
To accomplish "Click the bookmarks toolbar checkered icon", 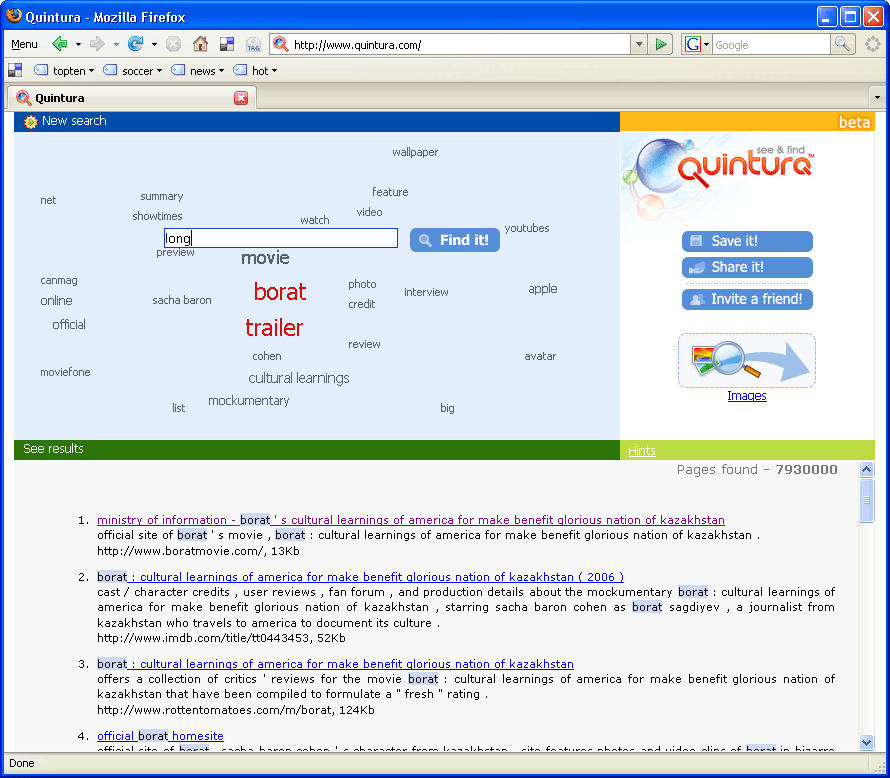I will (15, 70).
